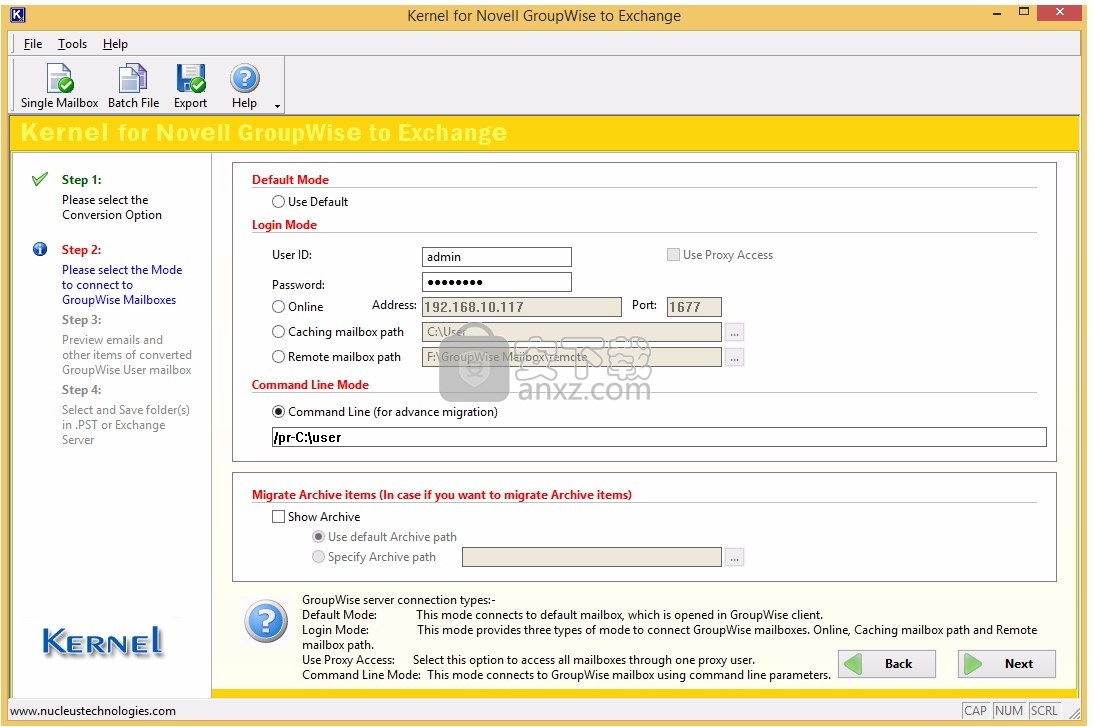Browse for Remote mailbox path
The height and width of the screenshot is (727, 1094).
(x=735, y=357)
